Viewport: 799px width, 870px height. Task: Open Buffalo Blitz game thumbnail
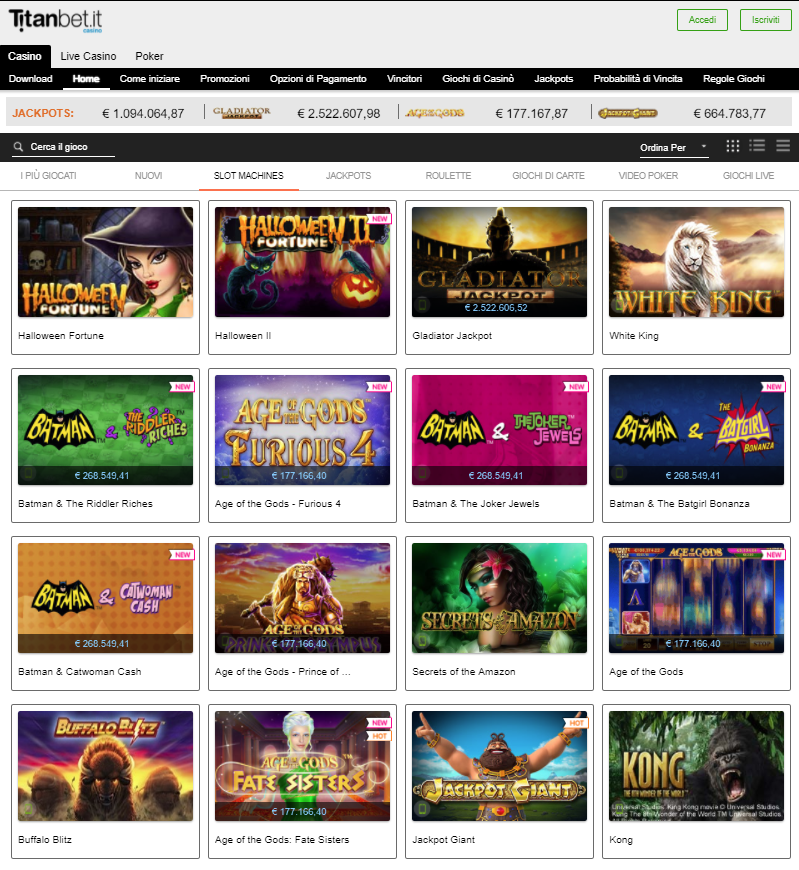pyautogui.click(x=105, y=766)
